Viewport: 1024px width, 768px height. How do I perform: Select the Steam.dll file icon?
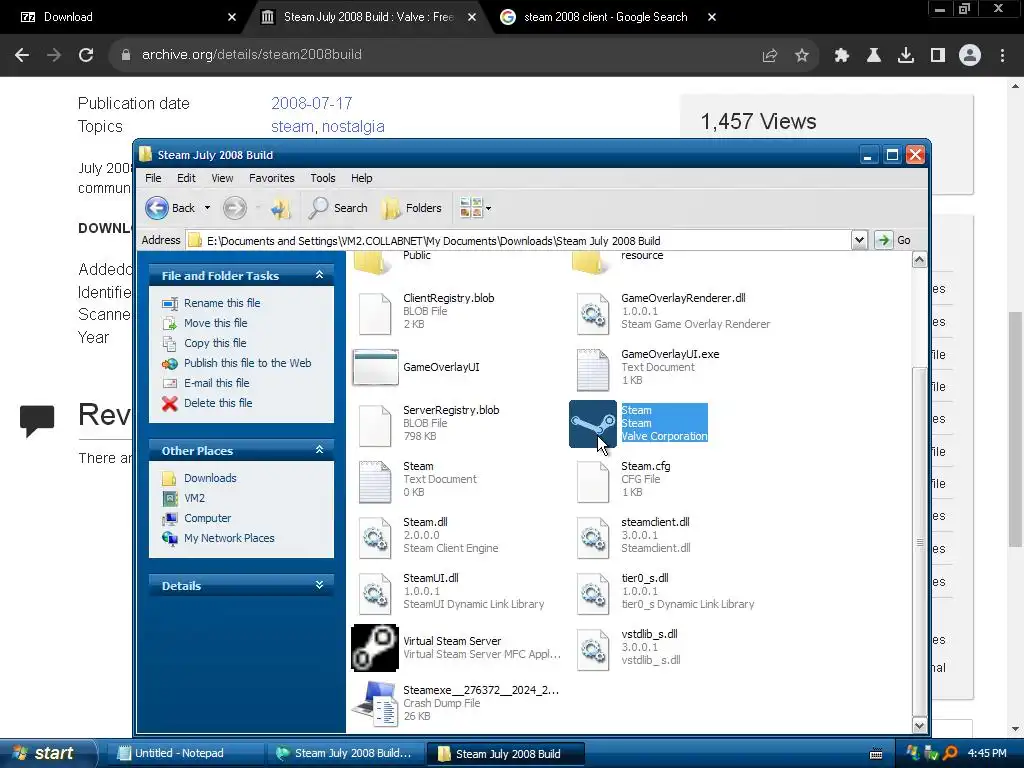tap(375, 537)
